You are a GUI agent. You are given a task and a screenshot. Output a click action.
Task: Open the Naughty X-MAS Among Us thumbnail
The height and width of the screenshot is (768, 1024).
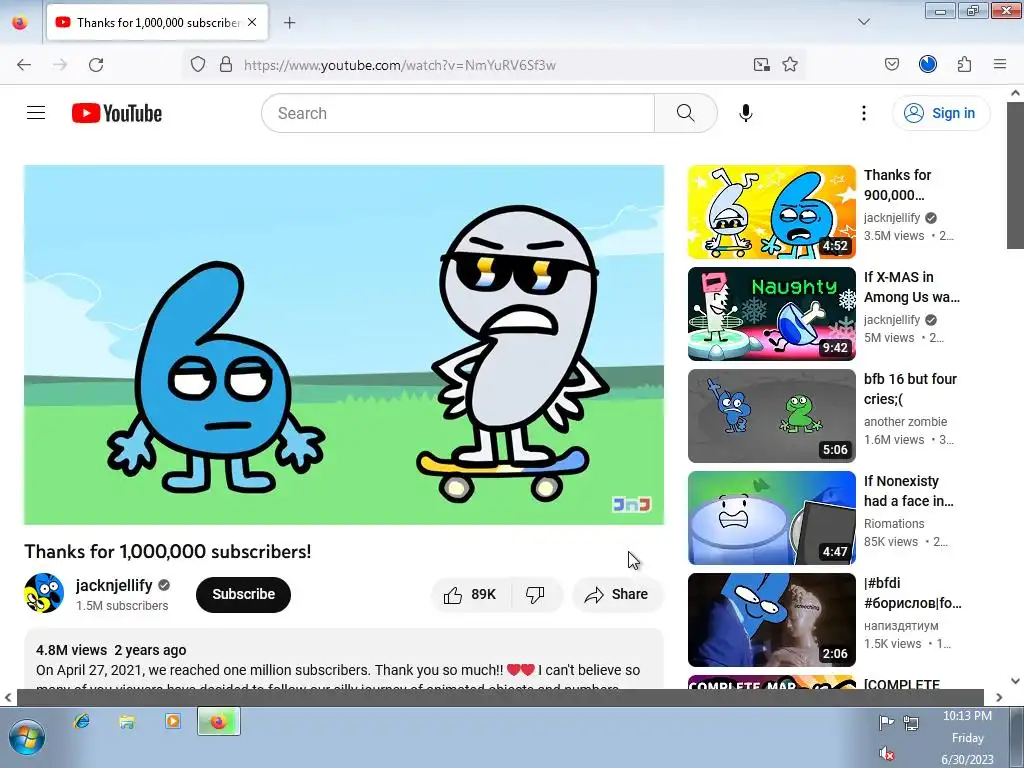[x=771, y=314]
